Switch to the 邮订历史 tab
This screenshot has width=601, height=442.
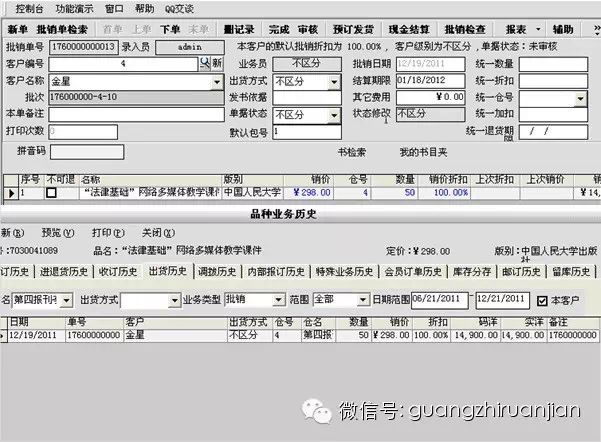pos(521,271)
